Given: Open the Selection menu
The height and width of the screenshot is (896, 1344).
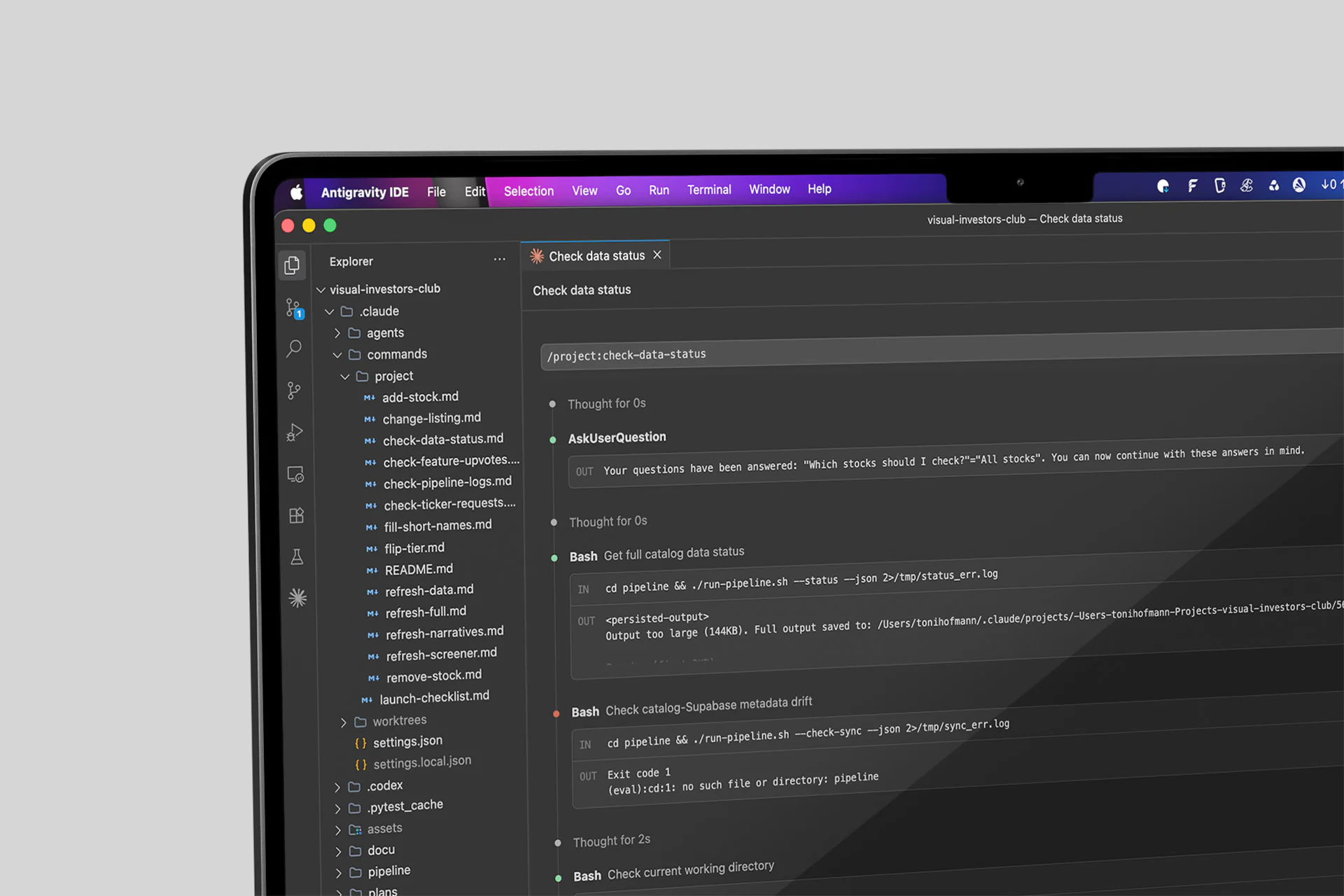Looking at the screenshot, I should [528, 191].
